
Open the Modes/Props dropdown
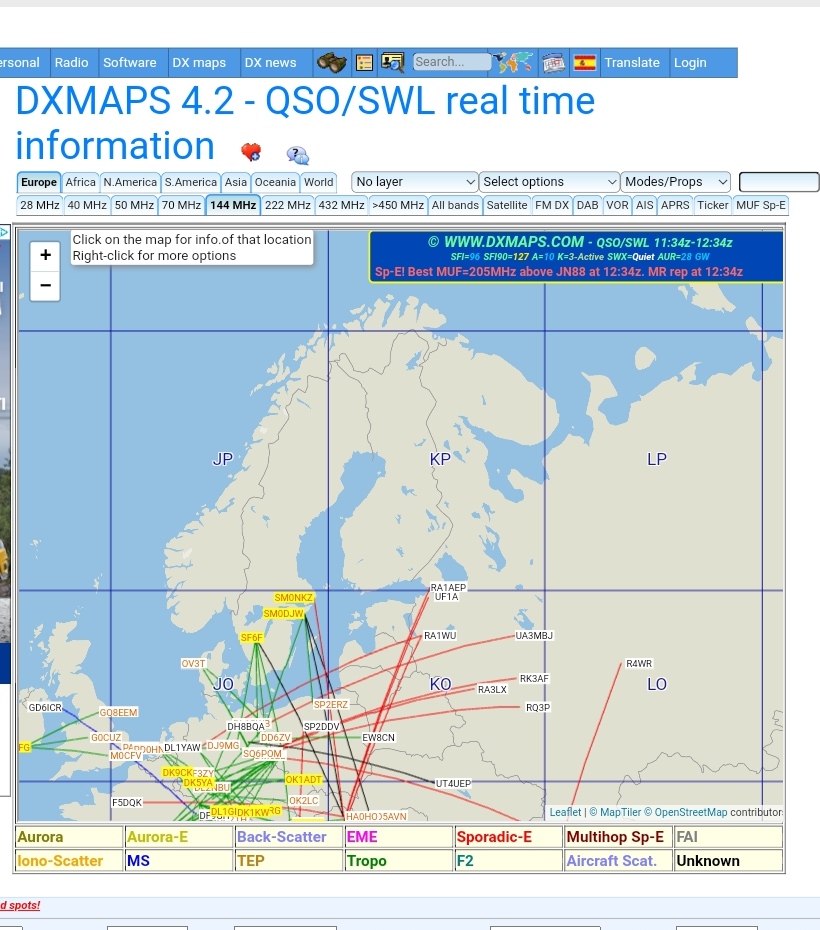pos(676,181)
